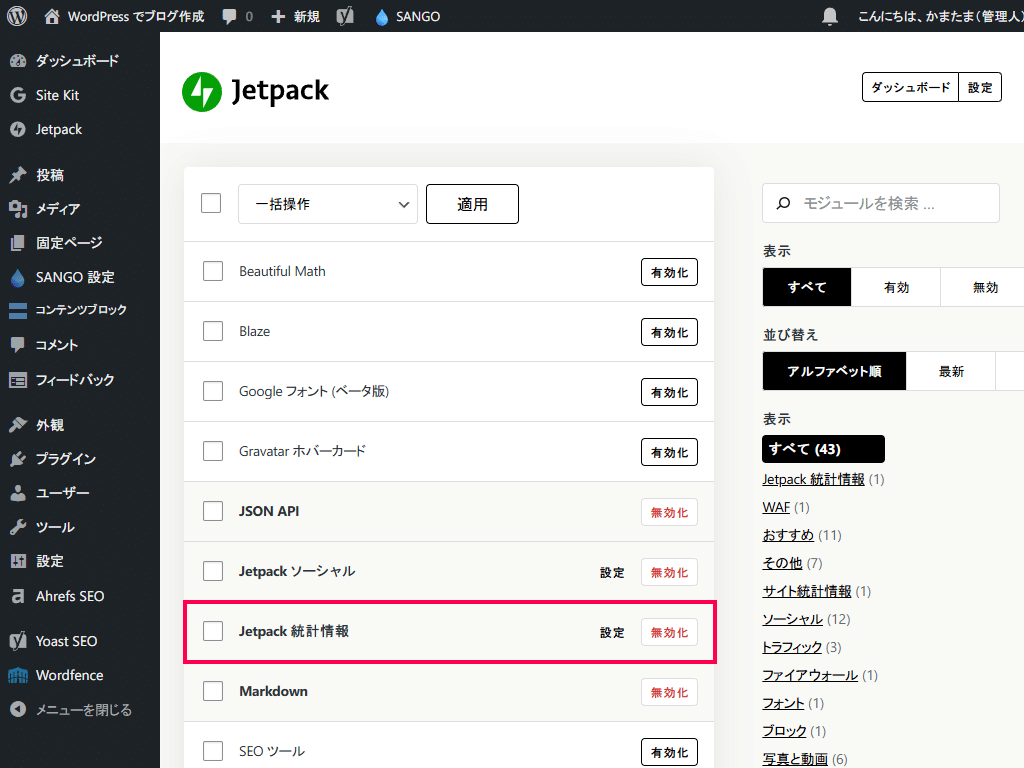Open the 一括操作 dropdown
This screenshot has height=768, width=1024.
327,203
